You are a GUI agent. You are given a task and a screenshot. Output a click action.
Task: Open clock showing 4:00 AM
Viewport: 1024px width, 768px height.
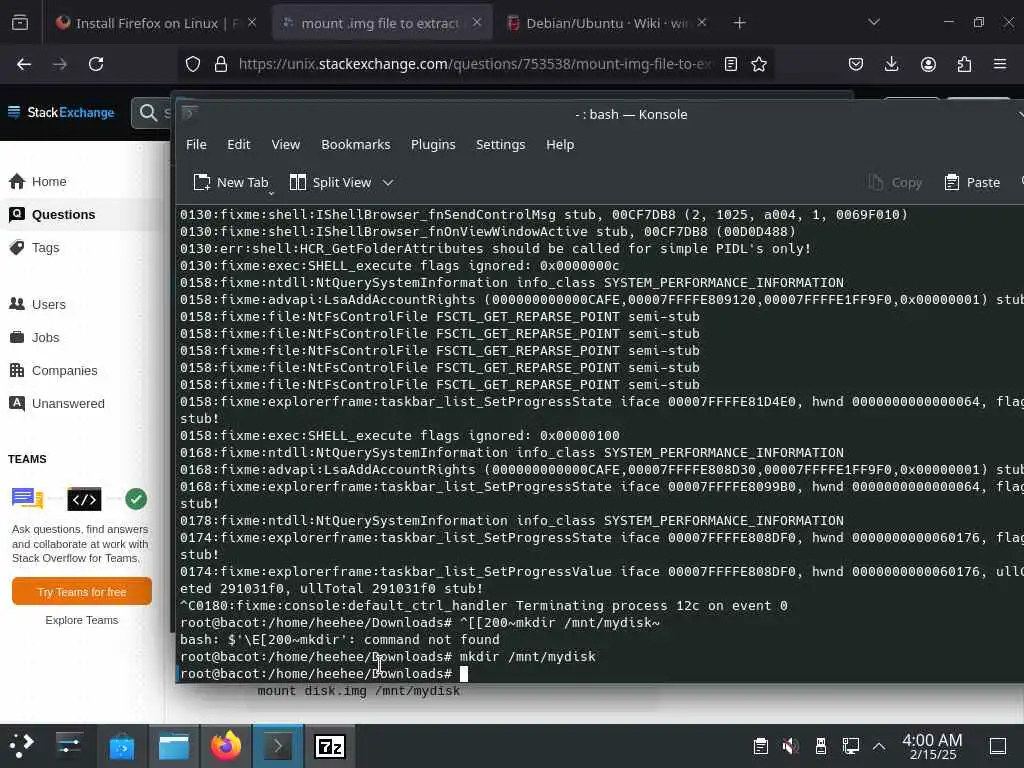tap(932, 746)
